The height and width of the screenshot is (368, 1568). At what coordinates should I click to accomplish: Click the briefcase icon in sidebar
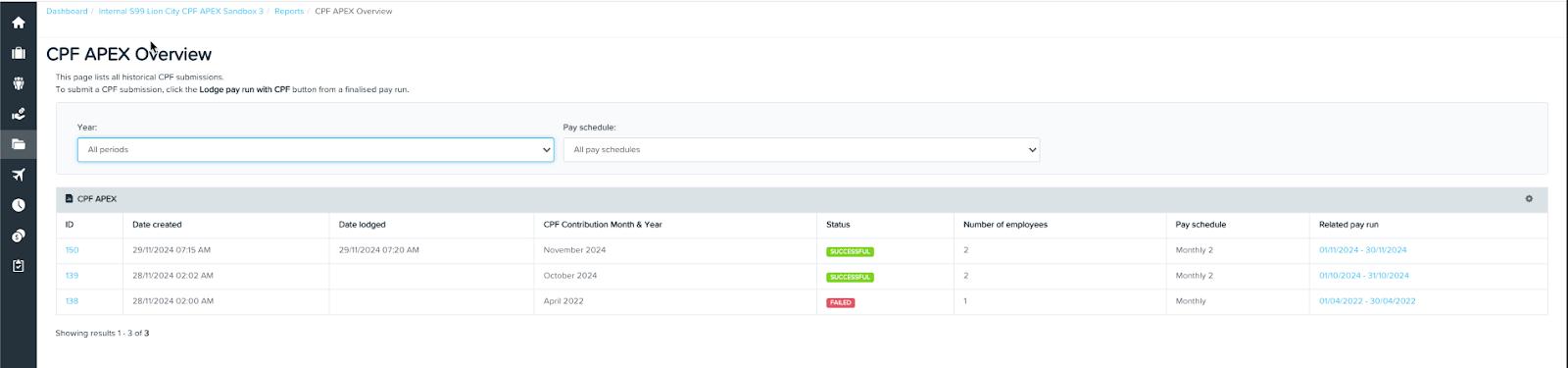[x=18, y=53]
